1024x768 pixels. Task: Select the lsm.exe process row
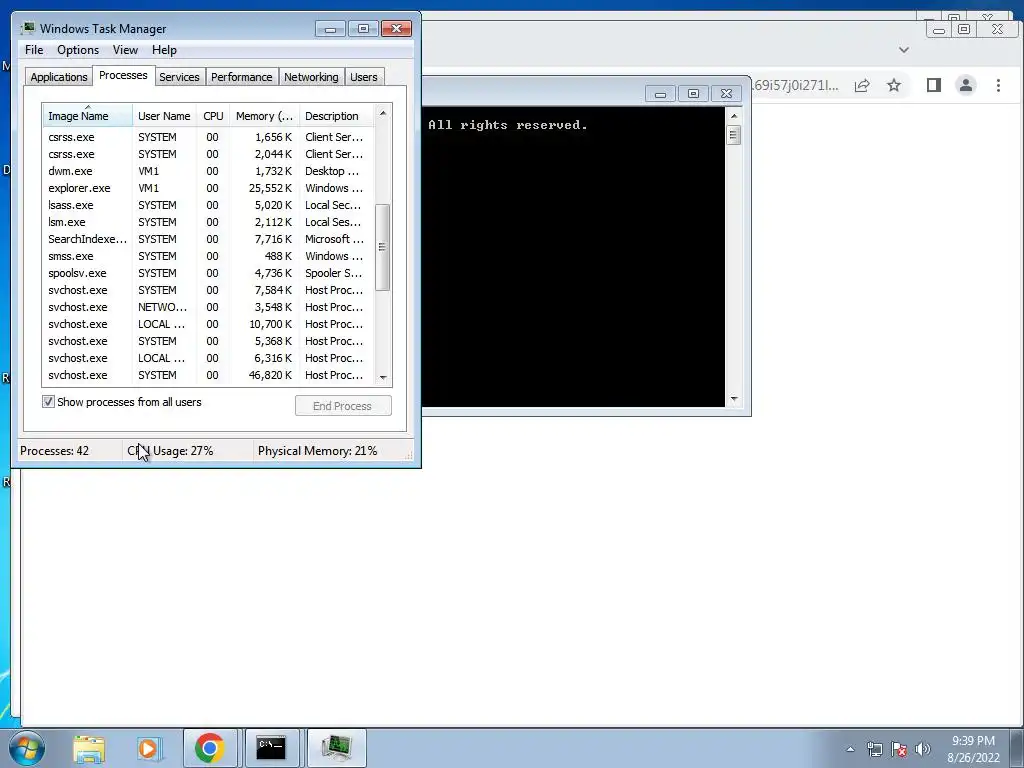pyautogui.click(x=208, y=222)
